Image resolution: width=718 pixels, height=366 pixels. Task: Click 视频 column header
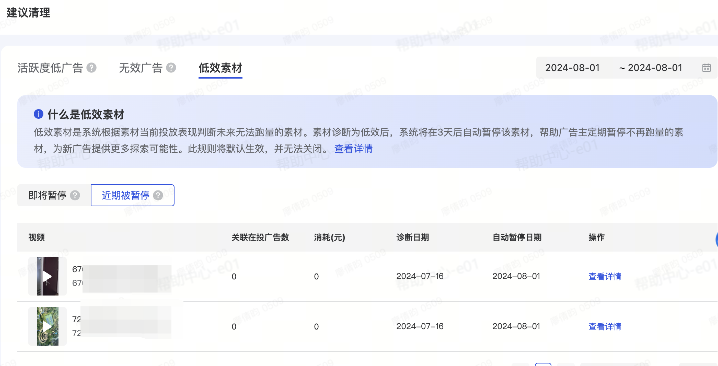click(x=36, y=237)
